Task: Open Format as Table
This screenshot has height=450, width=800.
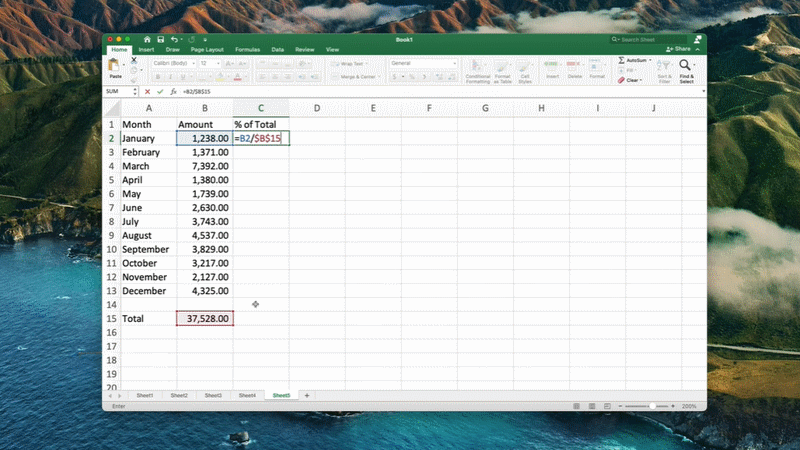Action: tap(503, 71)
